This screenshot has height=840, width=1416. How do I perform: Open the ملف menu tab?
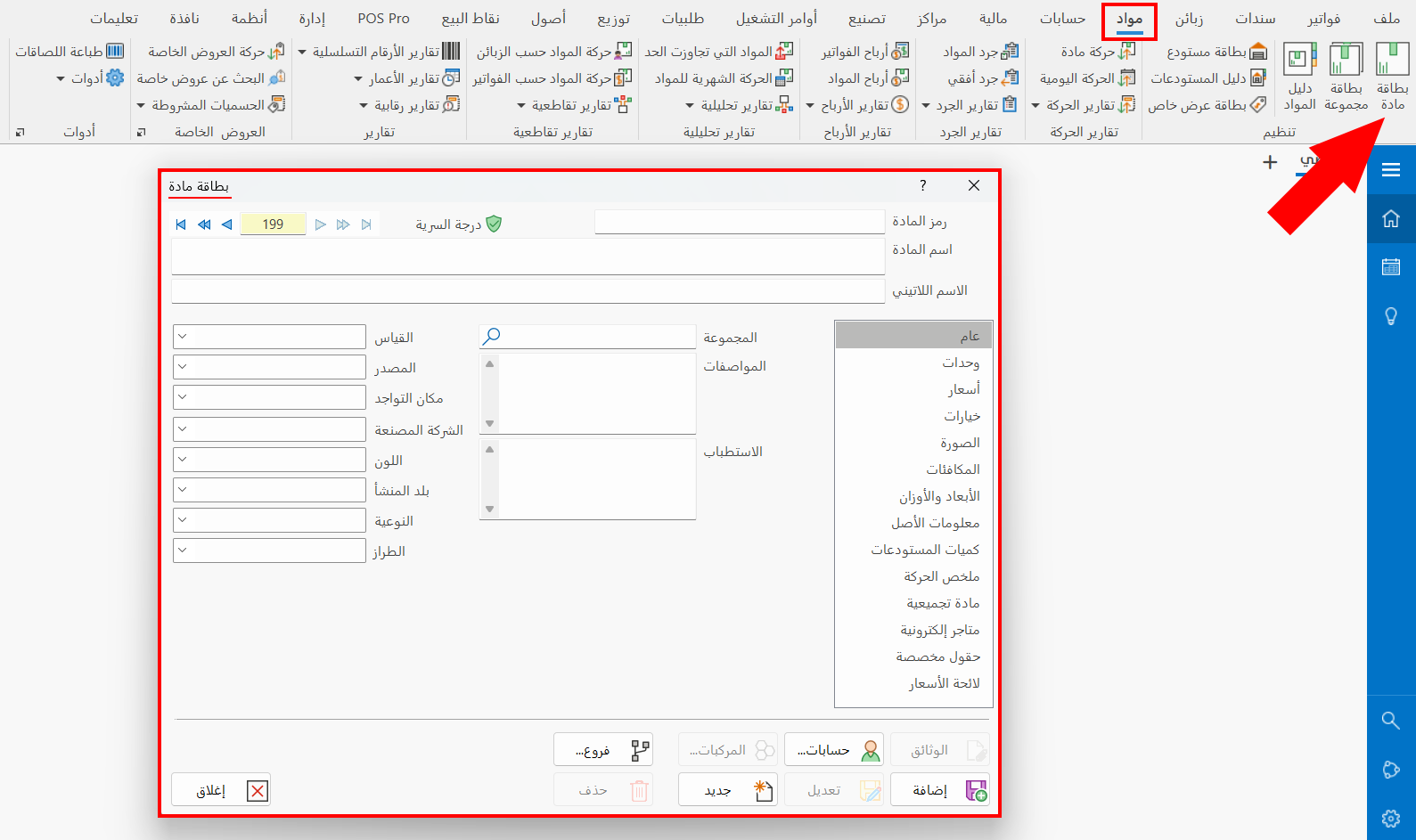(1387, 19)
